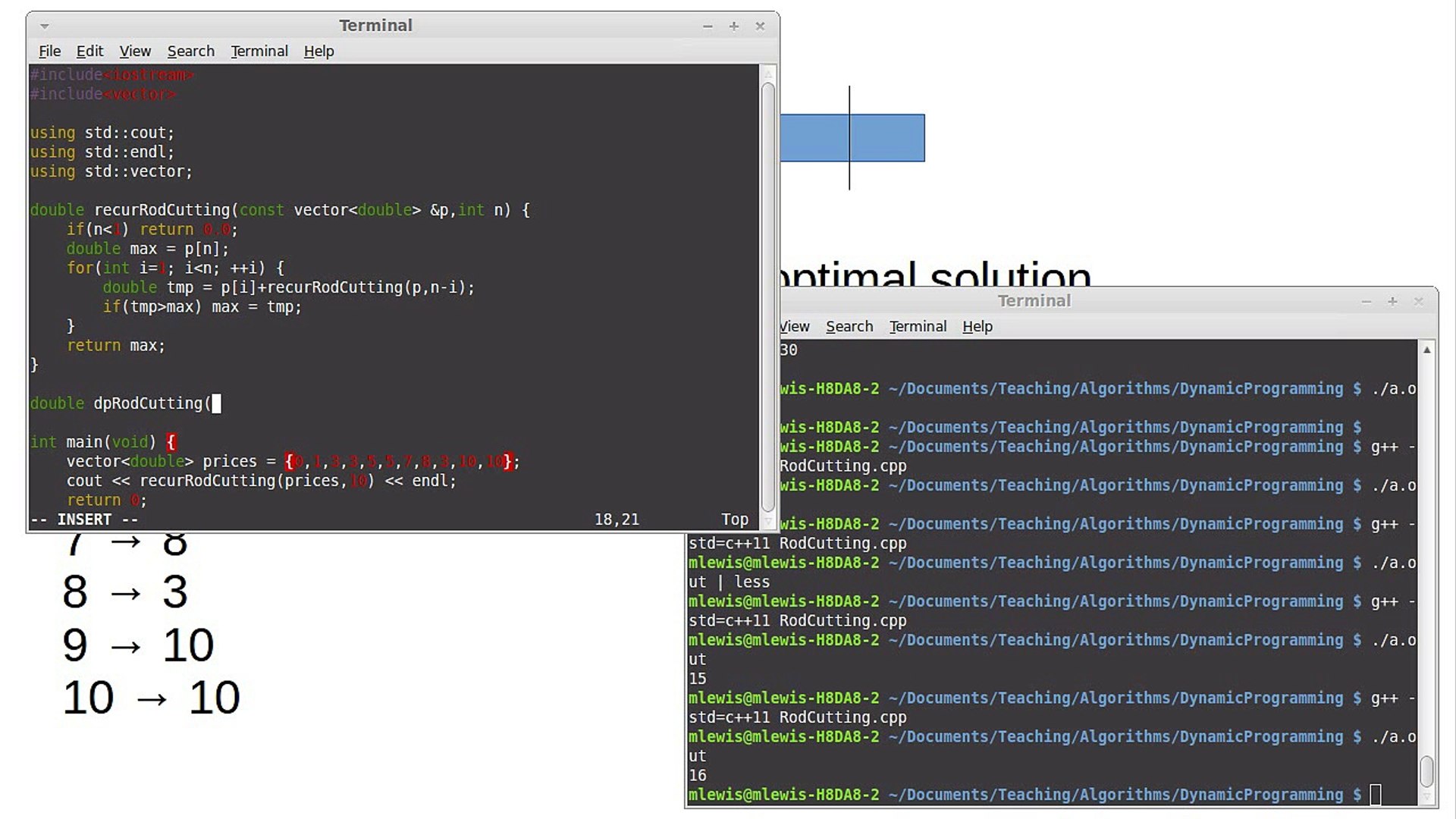Open the Edit menu of the front Terminal

click(x=89, y=51)
